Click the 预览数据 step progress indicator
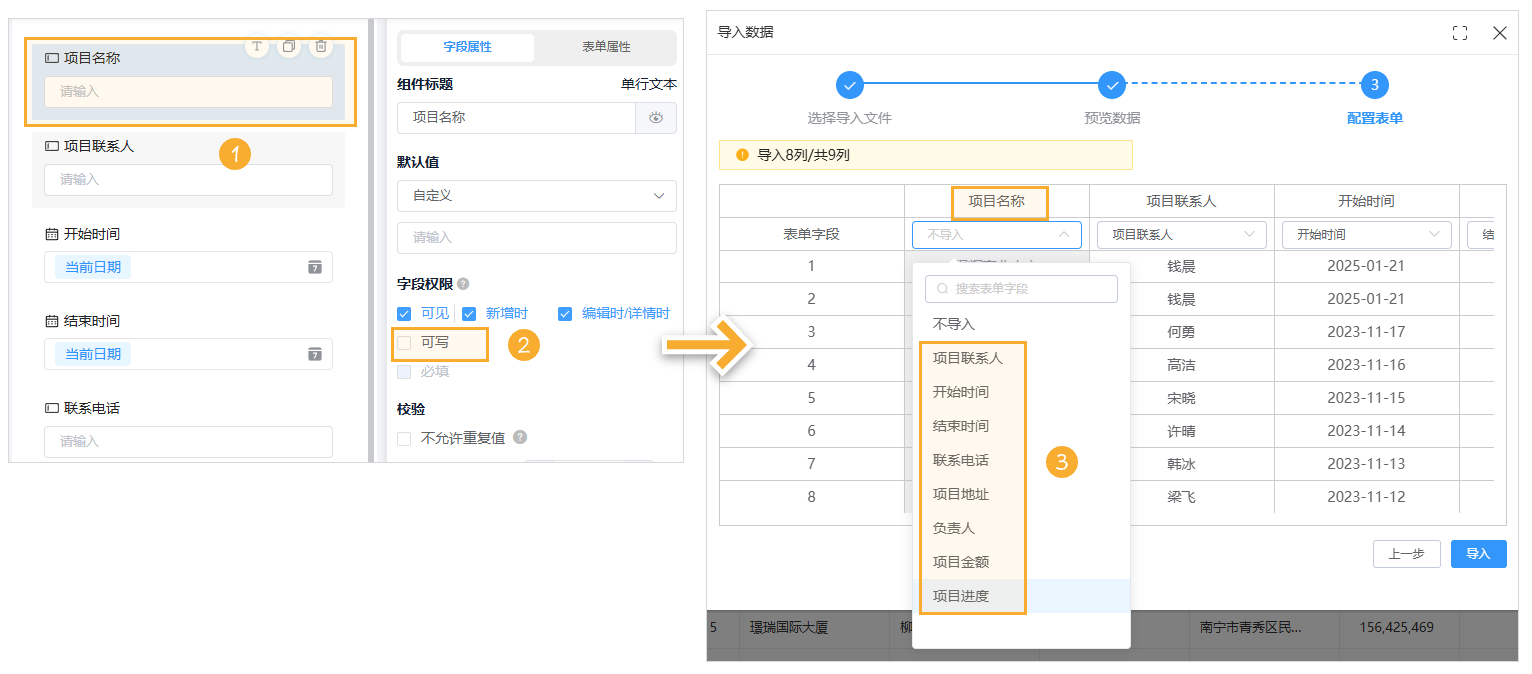1532x674 pixels. tap(1112, 85)
